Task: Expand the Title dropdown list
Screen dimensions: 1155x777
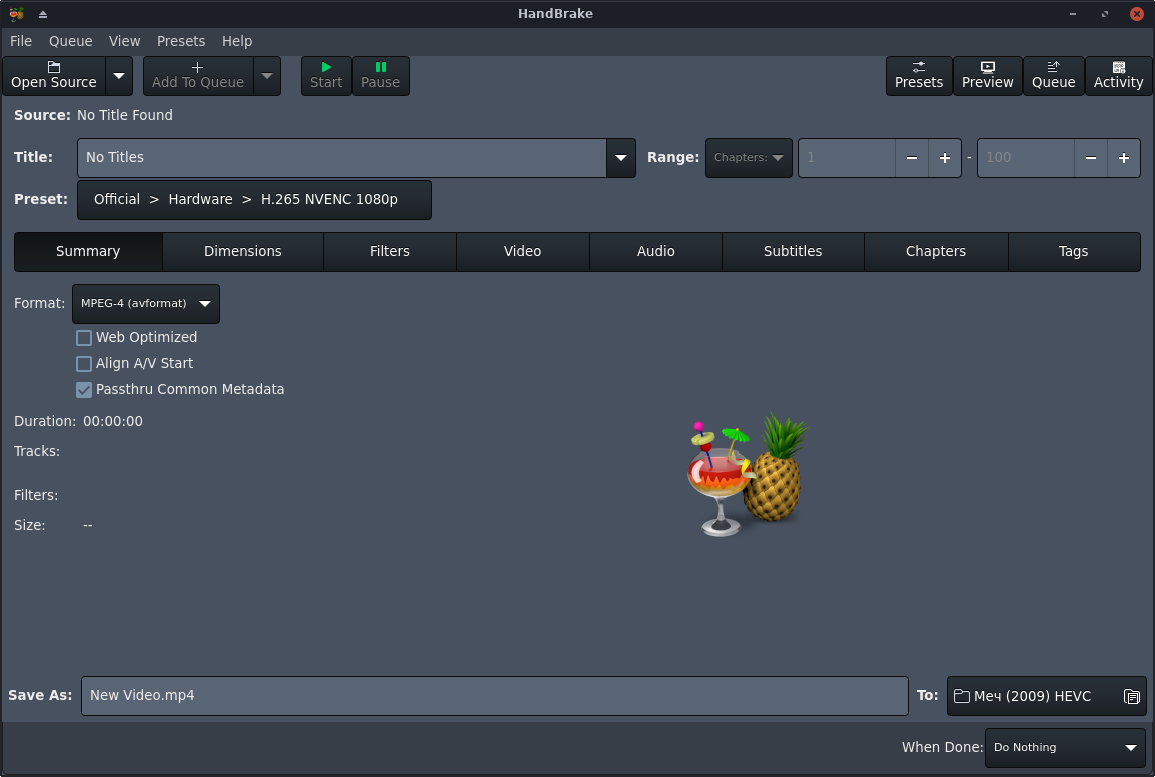Action: (620, 158)
